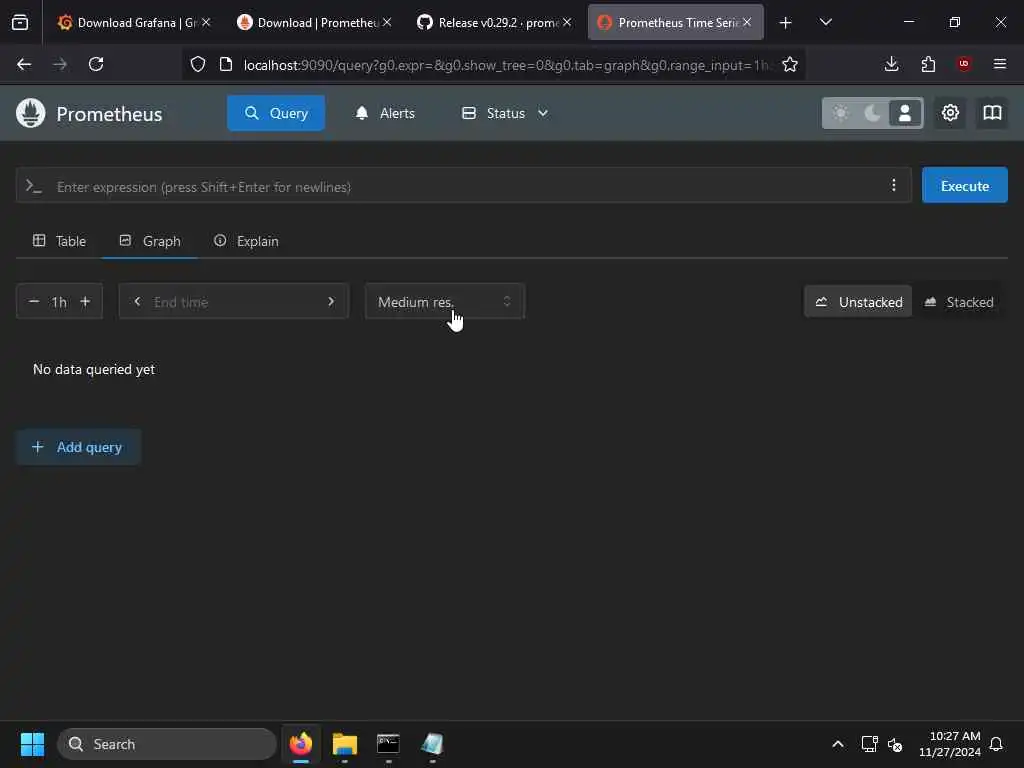Open the terminal window from taskbar
Viewport: 1024px width, 768px height.
point(388,744)
